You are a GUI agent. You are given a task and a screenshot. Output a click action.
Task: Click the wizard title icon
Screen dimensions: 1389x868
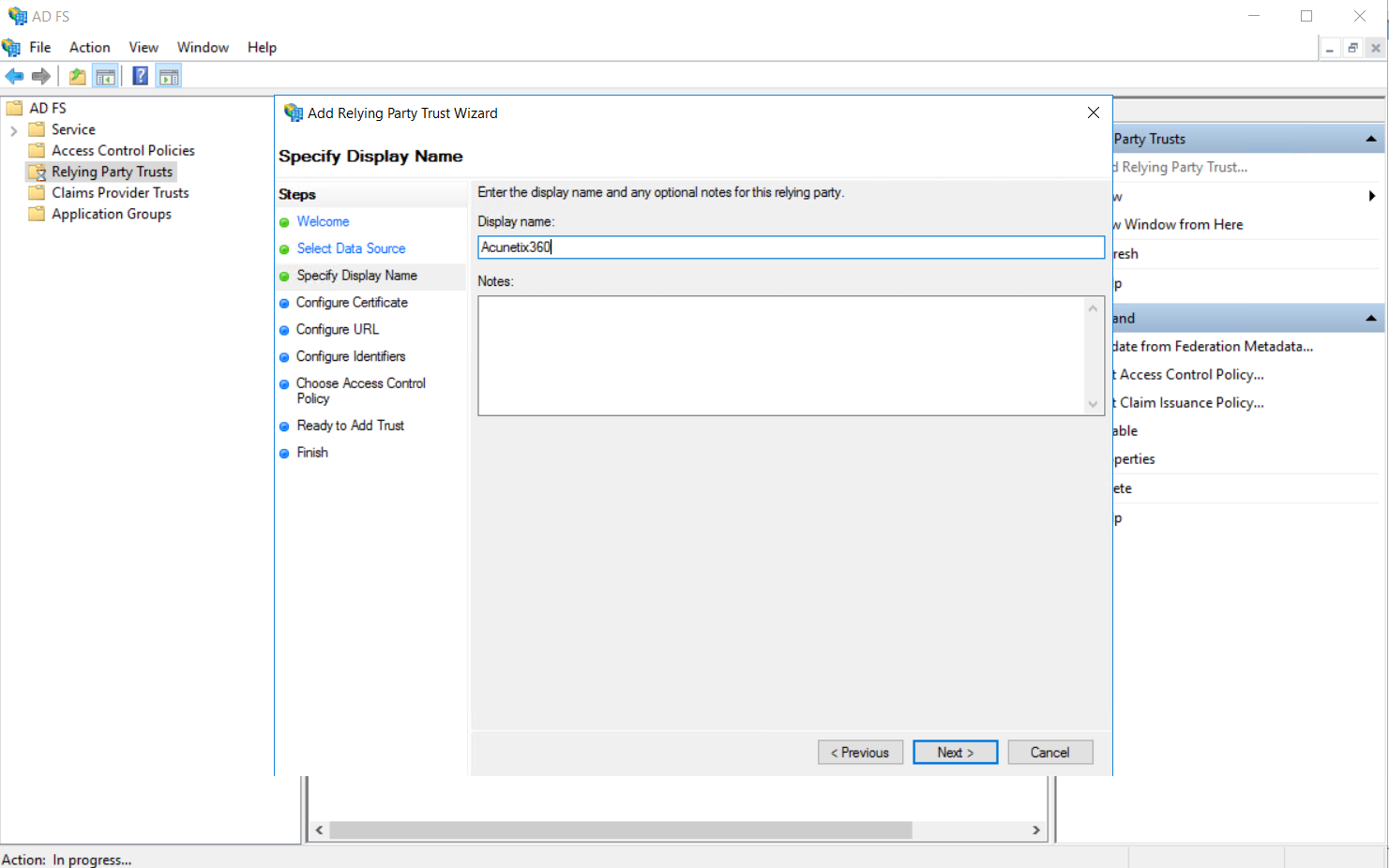[294, 112]
